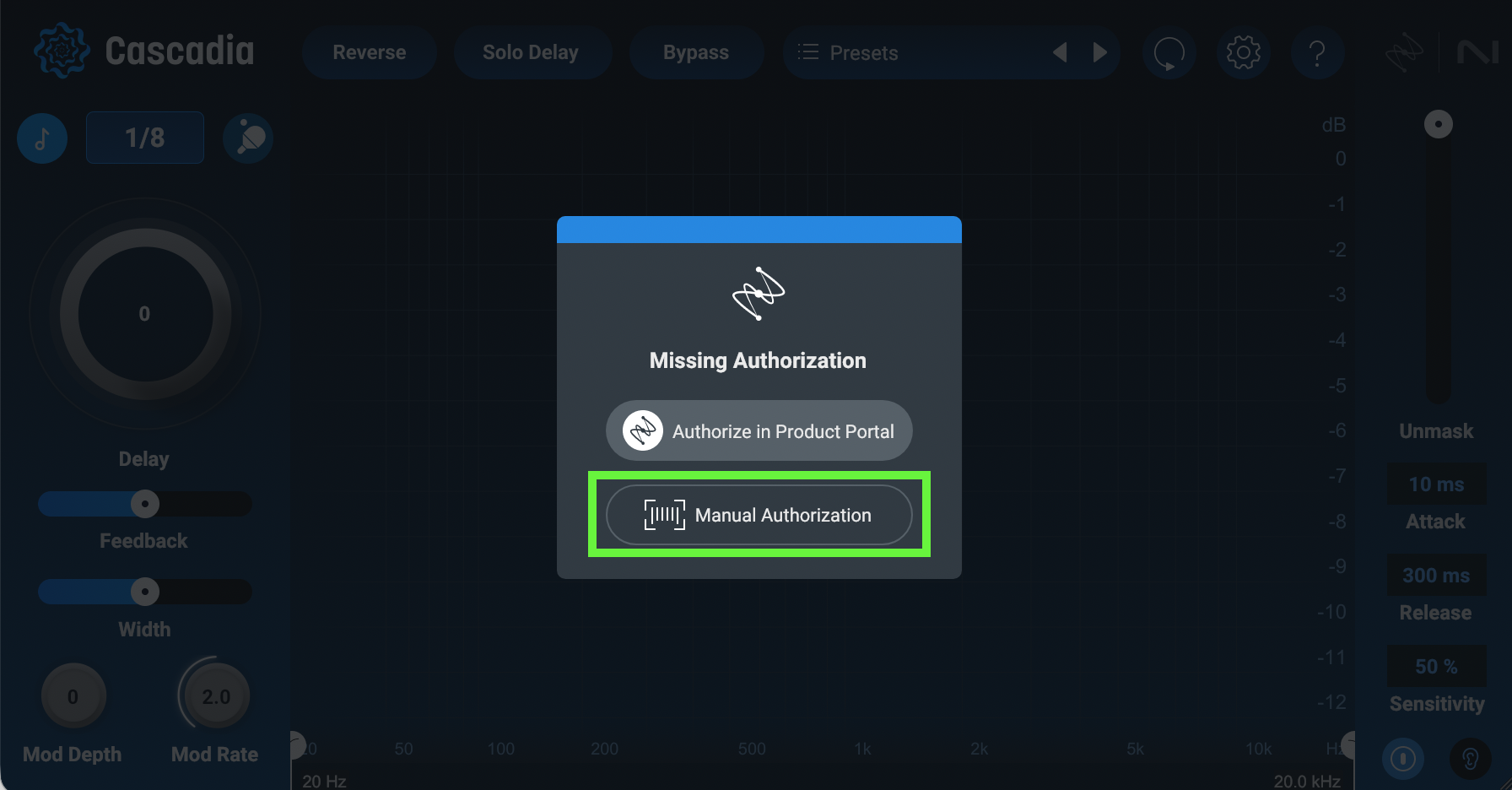Click the circular loop arrow icon in top bar
This screenshot has width=1512, height=790.
click(1169, 52)
